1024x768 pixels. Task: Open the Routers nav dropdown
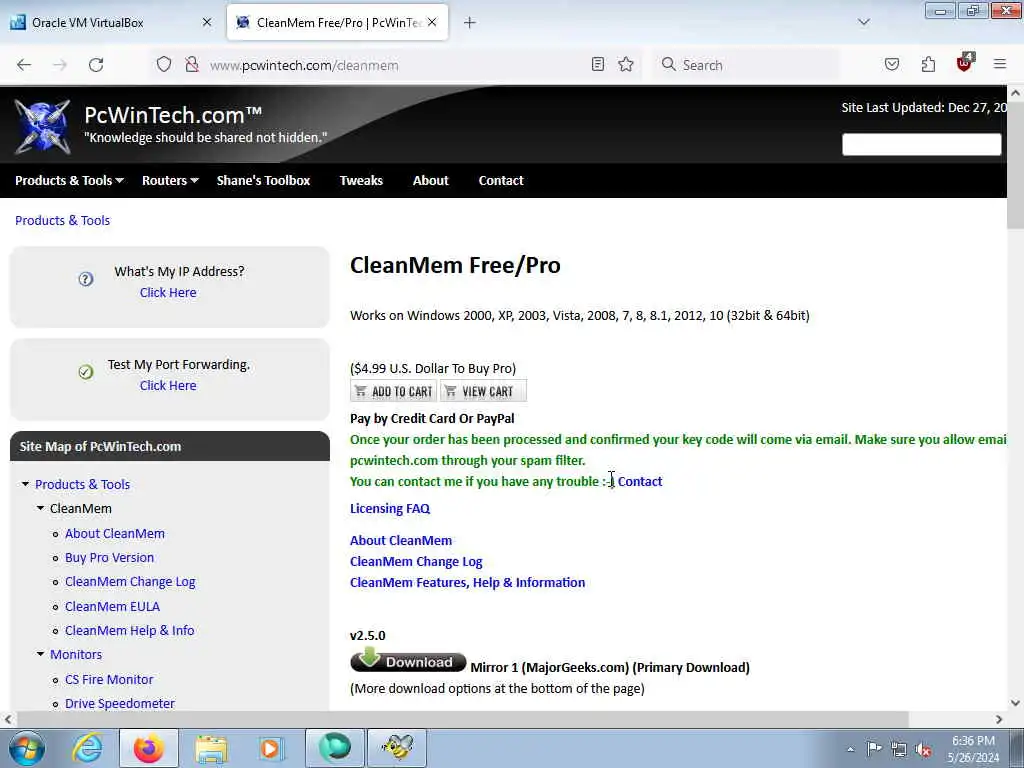(170, 180)
